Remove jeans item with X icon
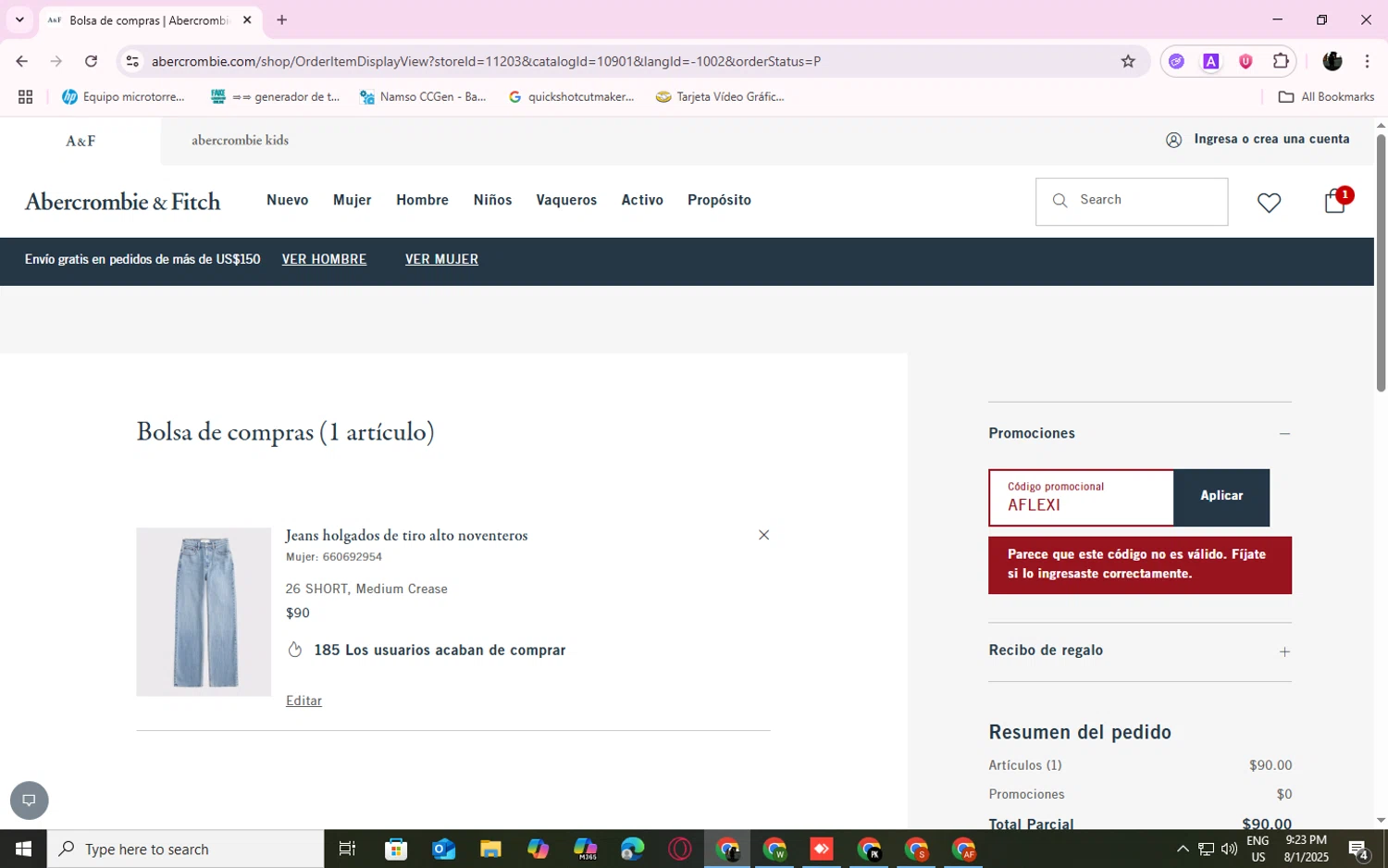 tap(763, 535)
